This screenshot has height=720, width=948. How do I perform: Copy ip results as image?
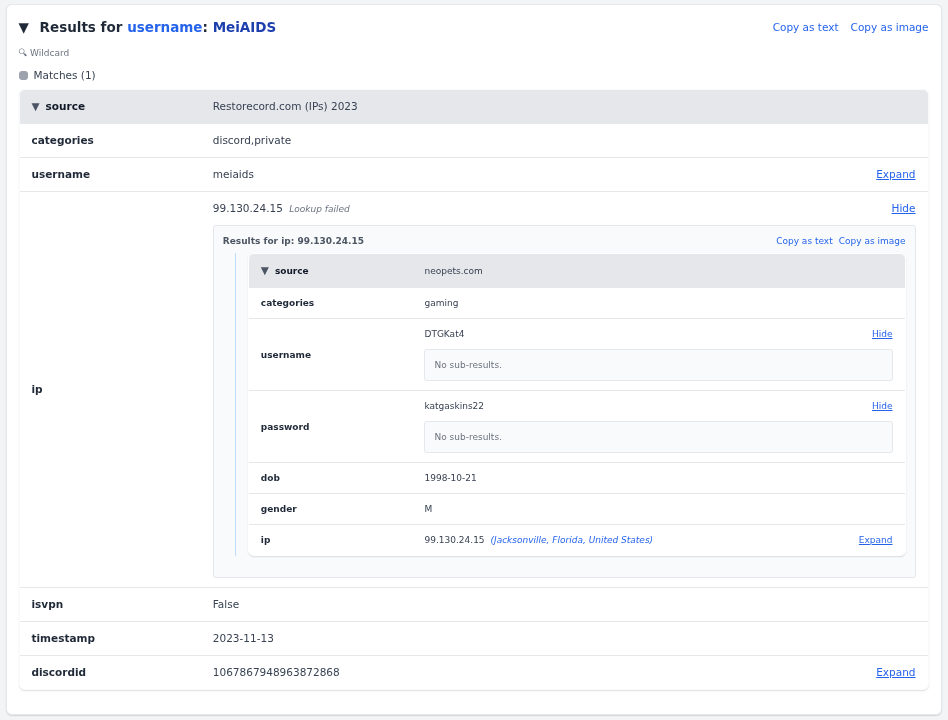[x=872, y=241]
